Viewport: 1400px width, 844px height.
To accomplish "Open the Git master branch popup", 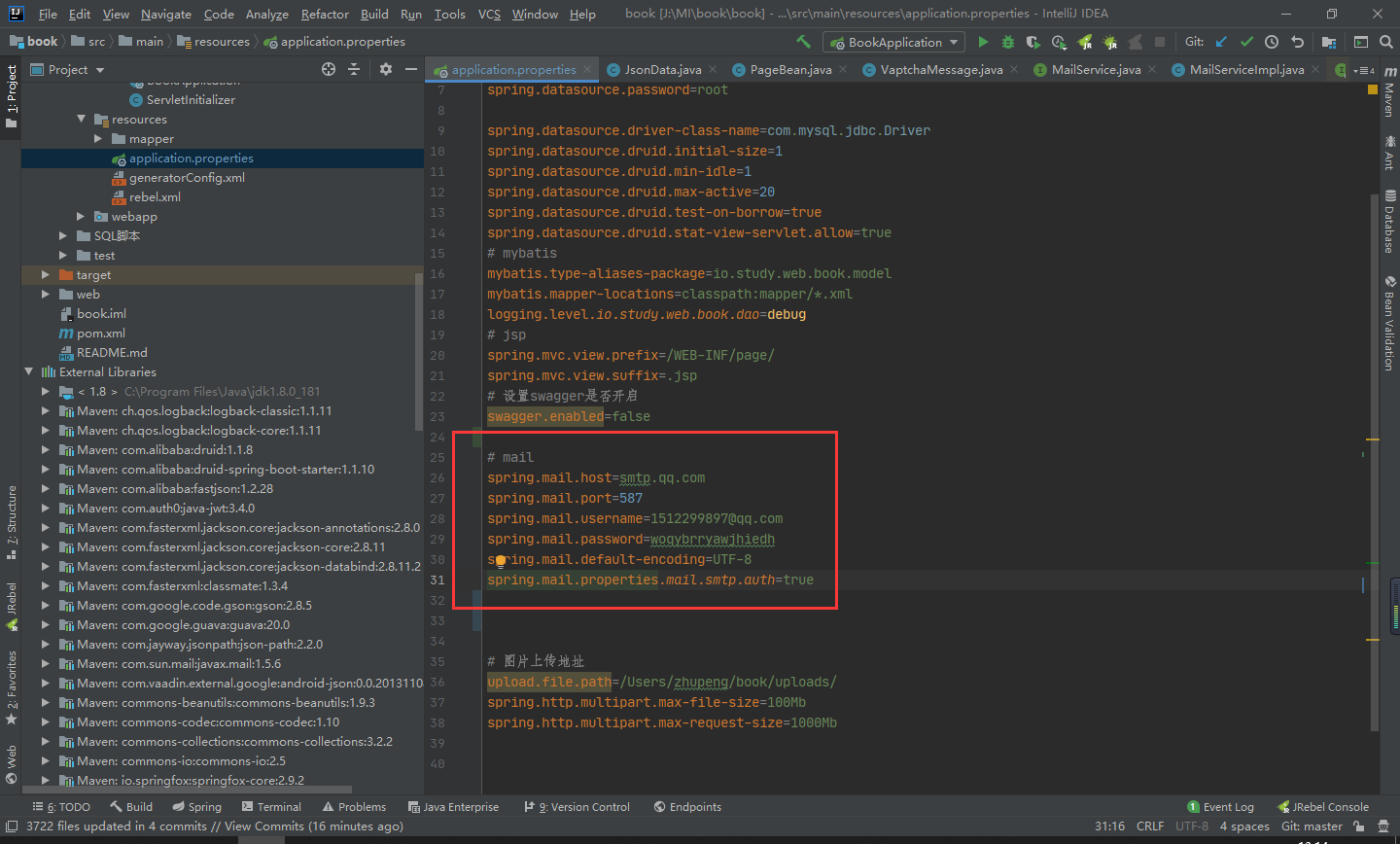I will (x=1312, y=826).
